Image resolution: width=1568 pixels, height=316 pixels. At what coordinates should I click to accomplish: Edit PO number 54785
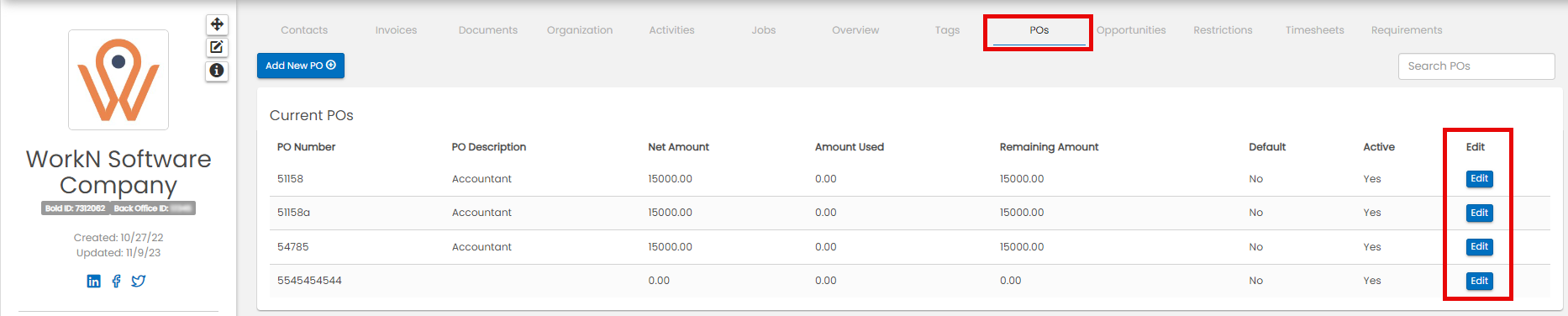pos(1479,246)
